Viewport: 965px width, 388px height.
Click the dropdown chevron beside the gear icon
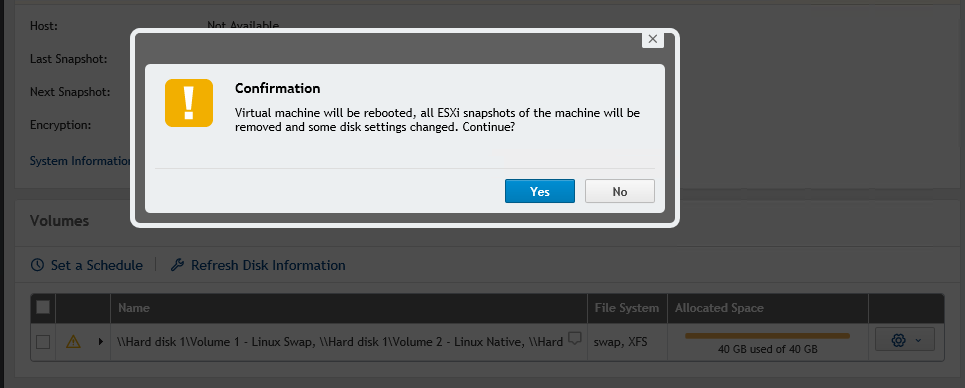(918, 341)
